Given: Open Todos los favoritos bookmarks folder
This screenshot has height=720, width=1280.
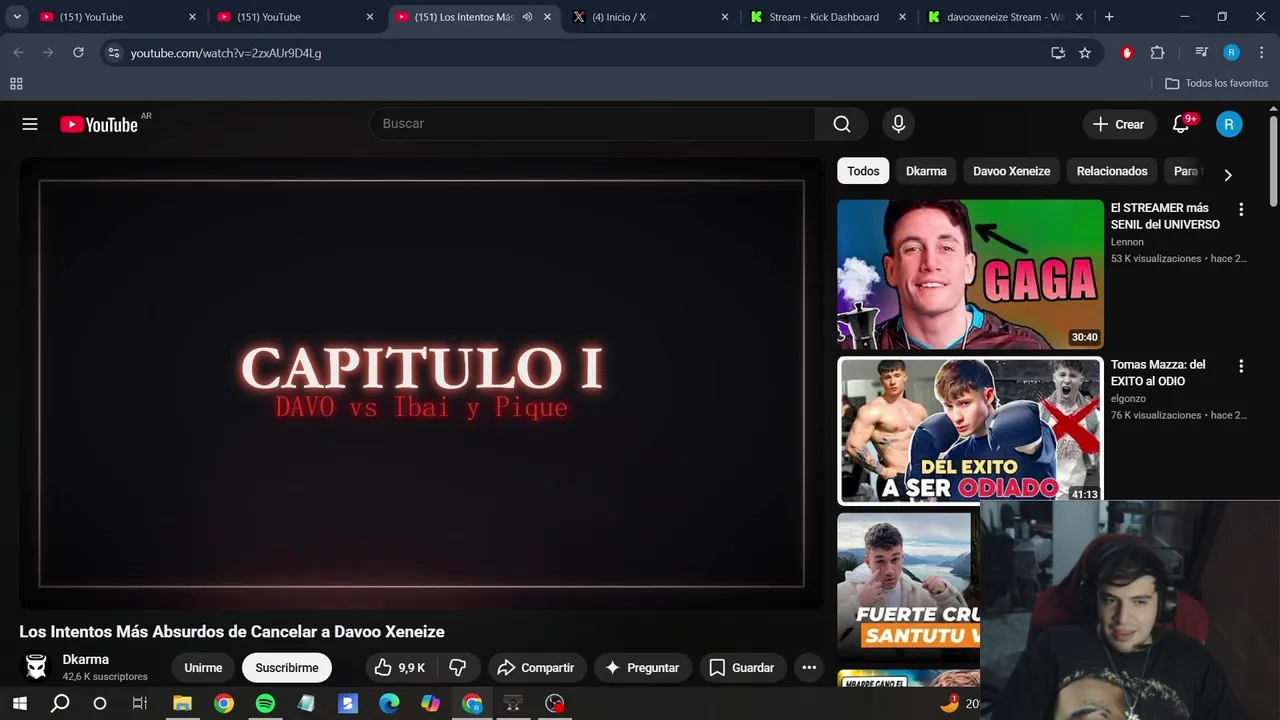Looking at the screenshot, I should [1217, 84].
